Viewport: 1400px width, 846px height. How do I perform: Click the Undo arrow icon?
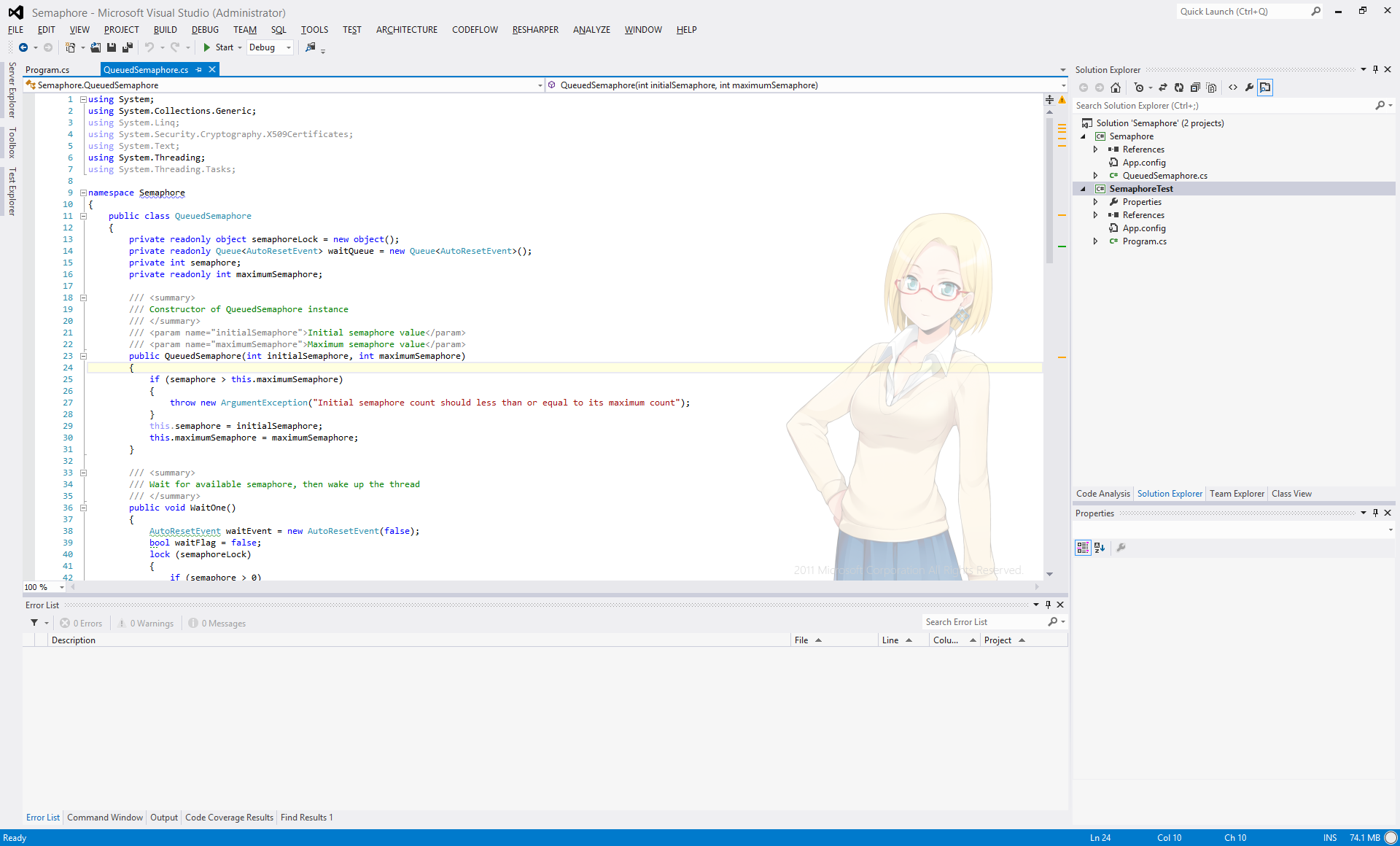(x=149, y=47)
